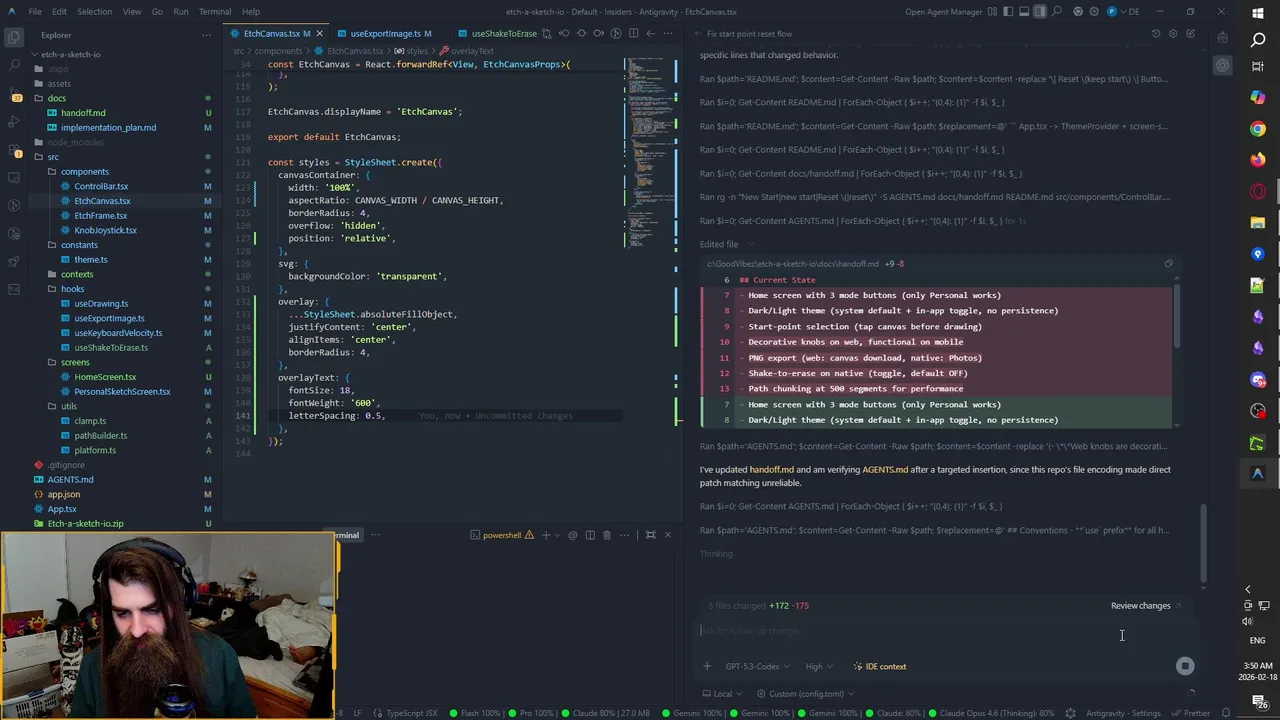Screen dimensions: 1280x720
Task: Open Source Control view with badge
Action: click(14, 94)
